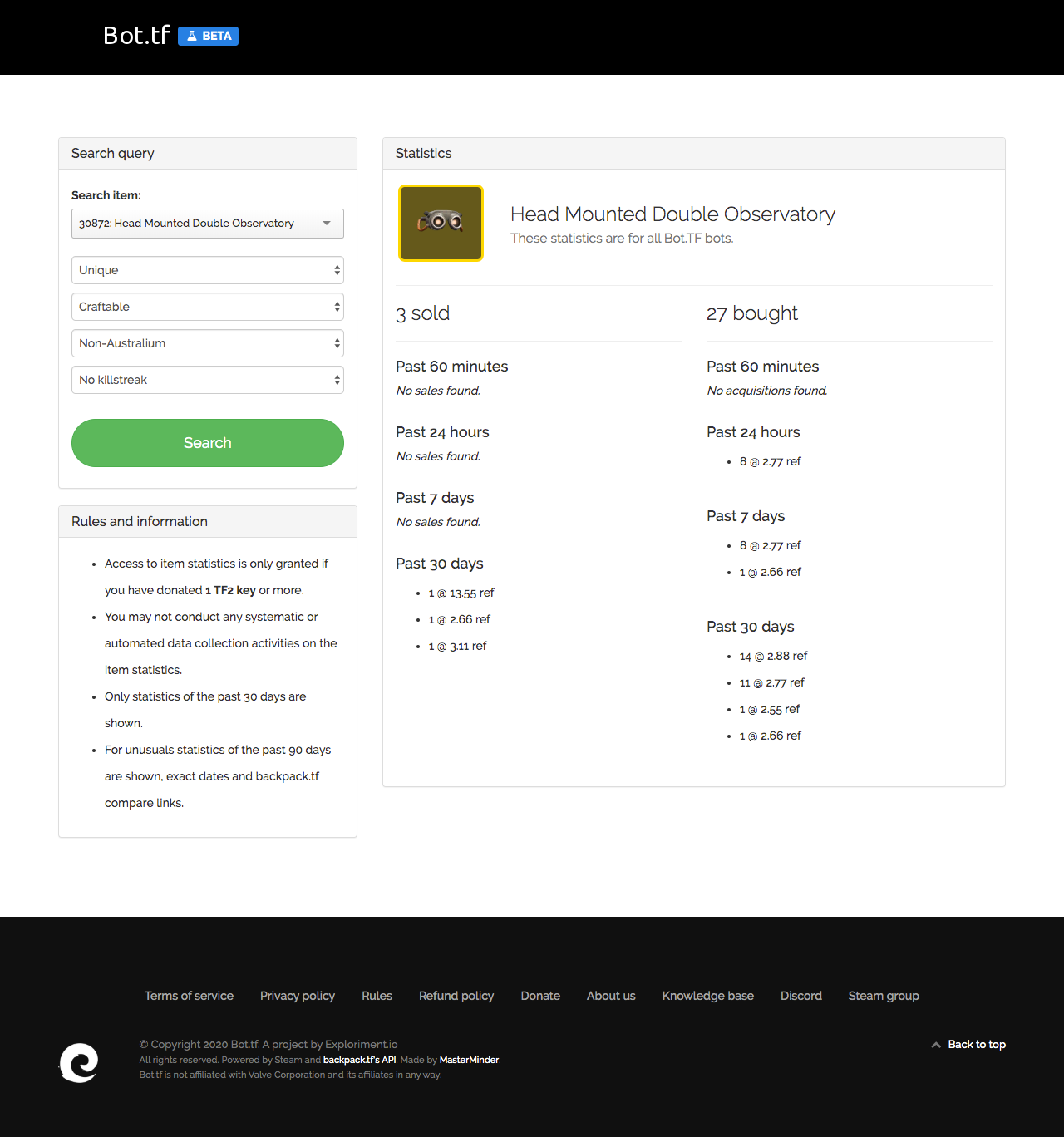
Task: Click the "27 bought" heading
Action: click(751, 313)
